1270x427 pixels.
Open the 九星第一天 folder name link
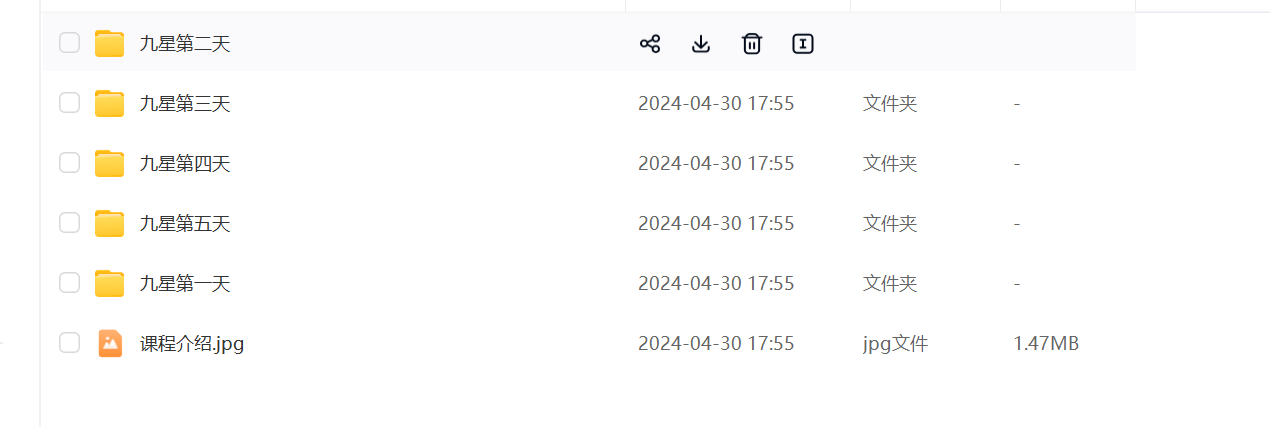tap(185, 284)
